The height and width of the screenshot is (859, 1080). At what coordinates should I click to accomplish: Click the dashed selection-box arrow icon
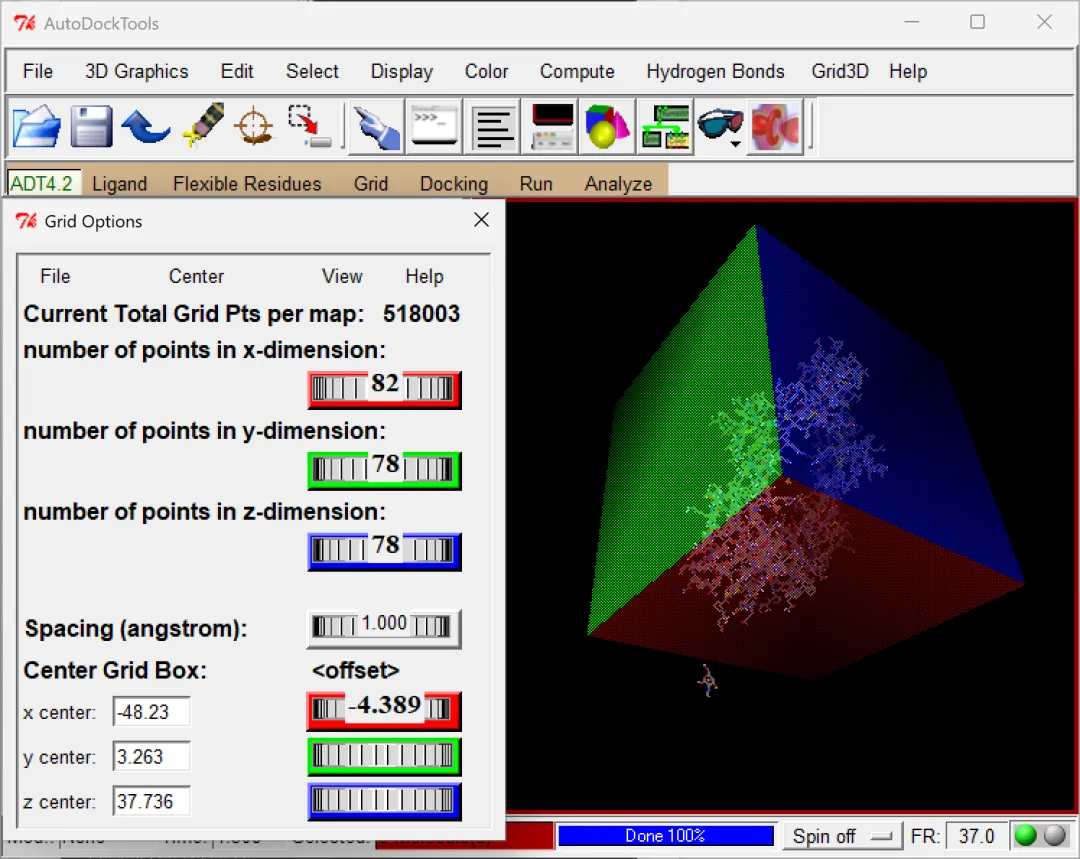pyautogui.click(x=309, y=126)
